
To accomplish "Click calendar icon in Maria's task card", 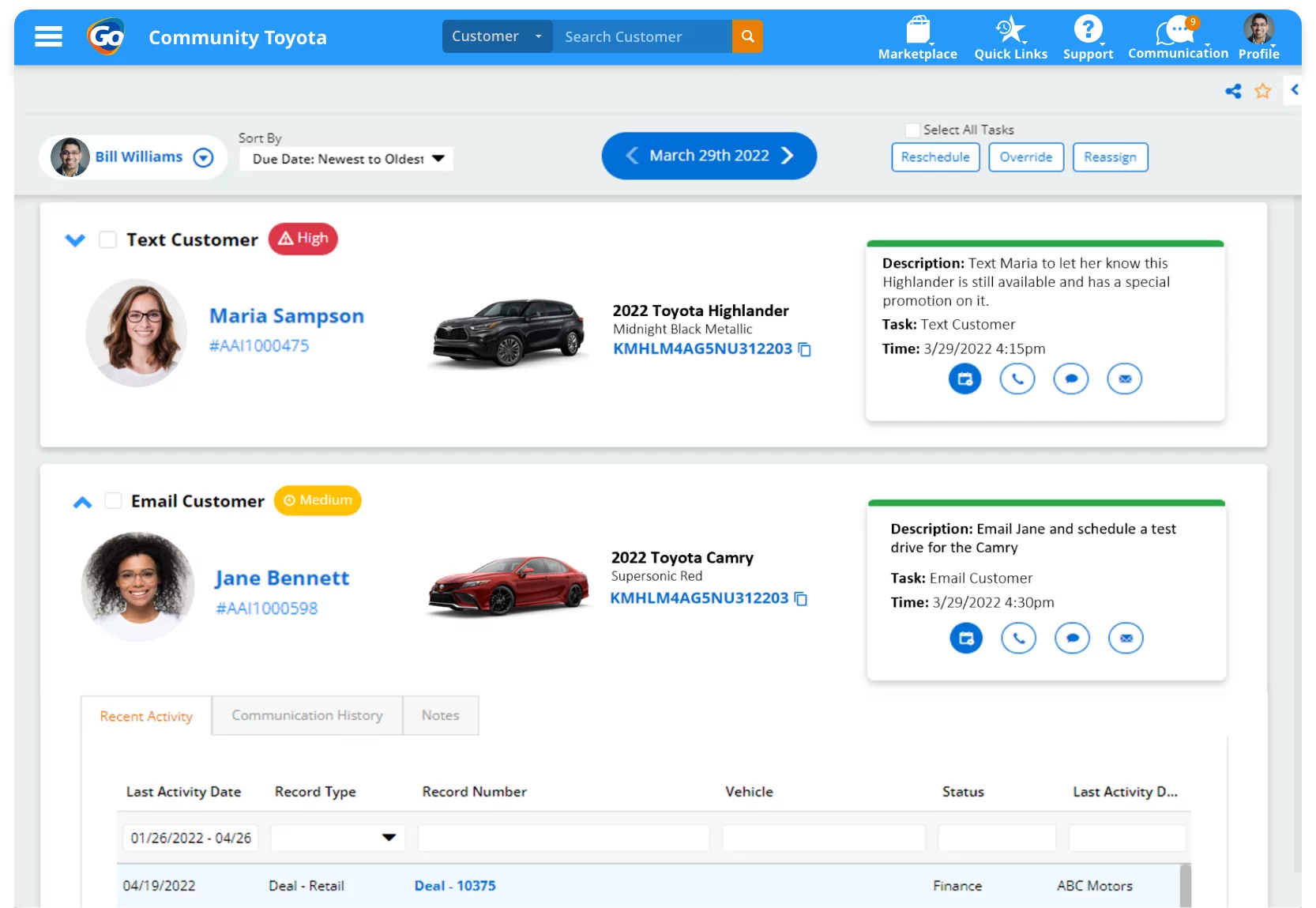I will [964, 379].
